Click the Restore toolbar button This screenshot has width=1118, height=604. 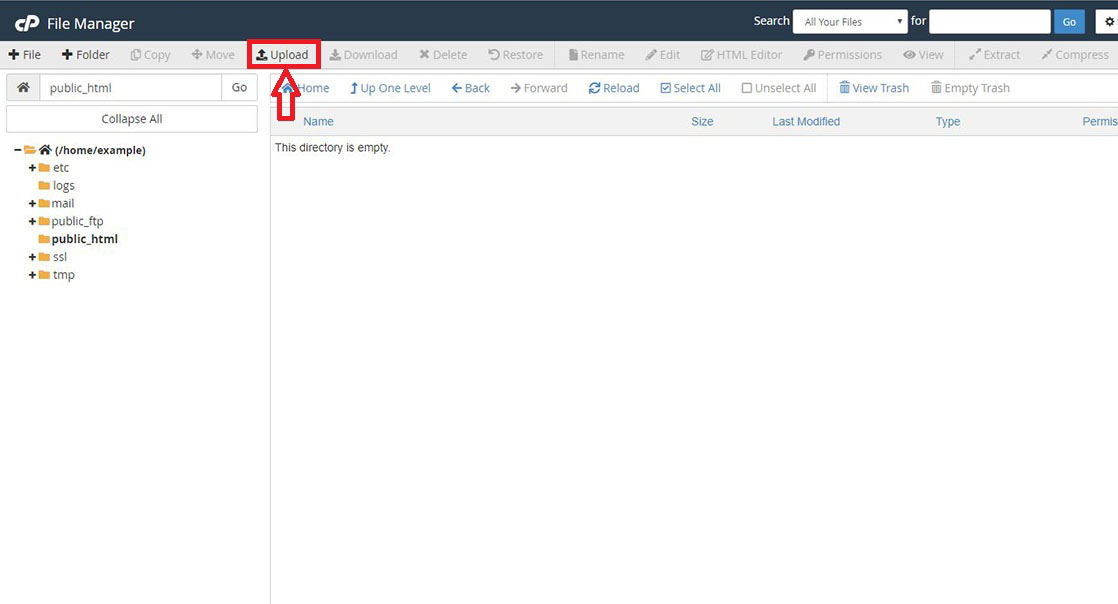(x=516, y=55)
